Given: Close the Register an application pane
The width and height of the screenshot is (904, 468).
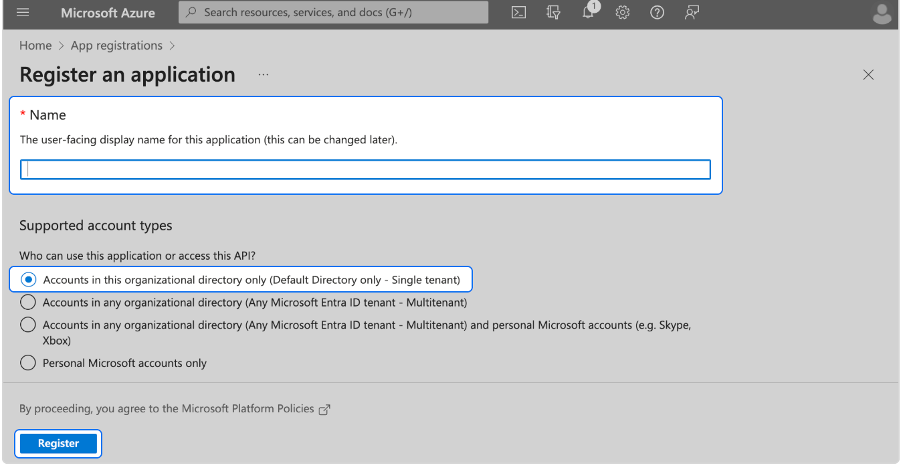Looking at the screenshot, I should point(868,75).
